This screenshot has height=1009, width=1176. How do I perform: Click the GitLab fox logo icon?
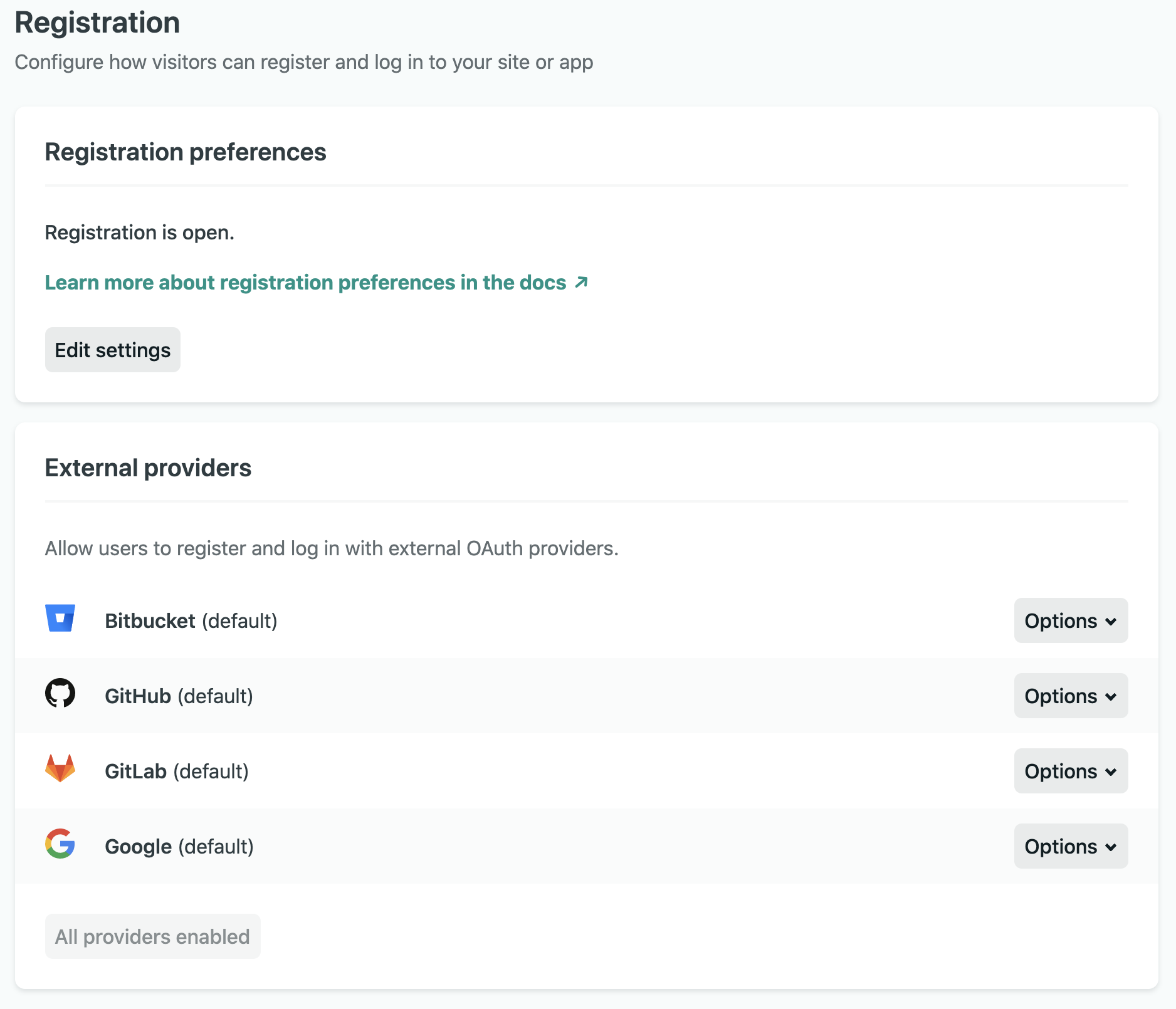pyautogui.click(x=60, y=768)
